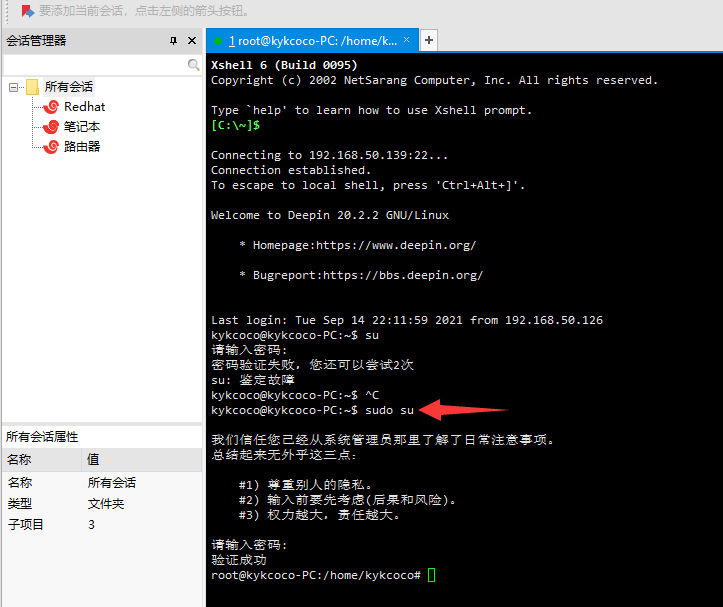This screenshot has height=607, width=723.
Task: Click the bbs.deepin.org Bugreport URL
Action: click(x=403, y=275)
